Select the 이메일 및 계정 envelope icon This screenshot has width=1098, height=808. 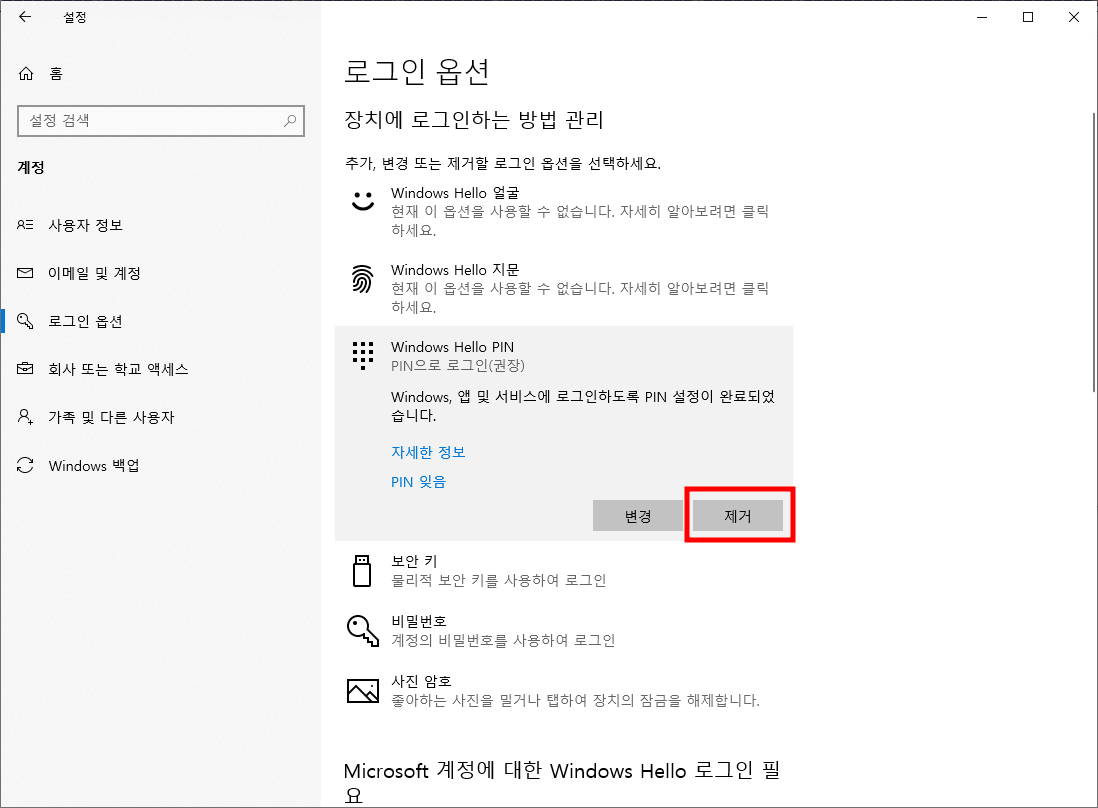[x=25, y=273]
